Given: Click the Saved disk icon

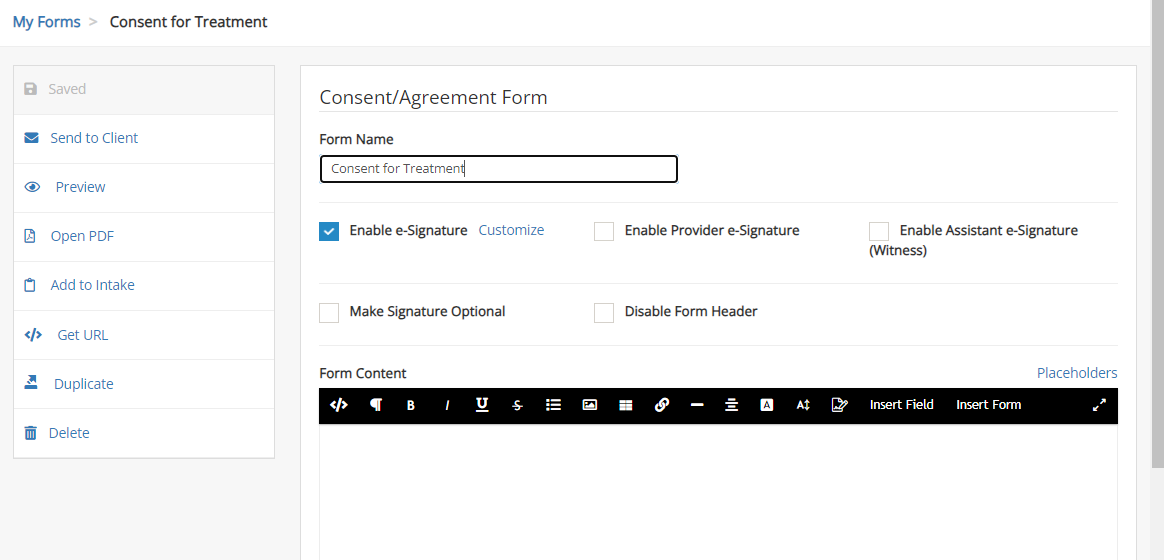Looking at the screenshot, I should click(x=30, y=89).
